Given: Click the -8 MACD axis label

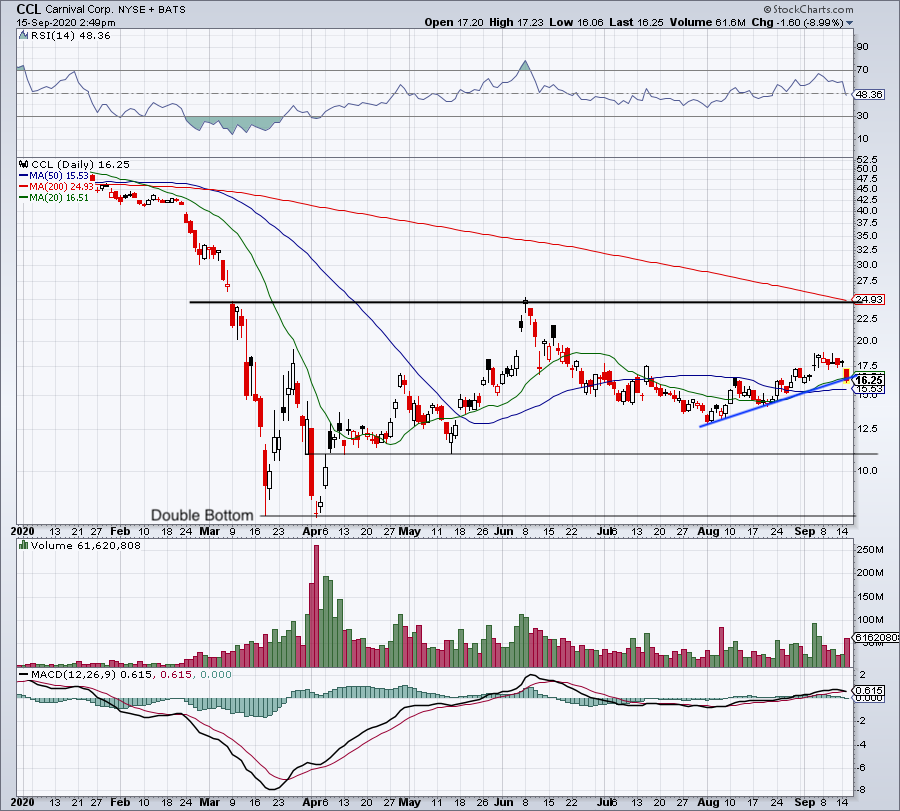Looking at the screenshot, I should (863, 790).
